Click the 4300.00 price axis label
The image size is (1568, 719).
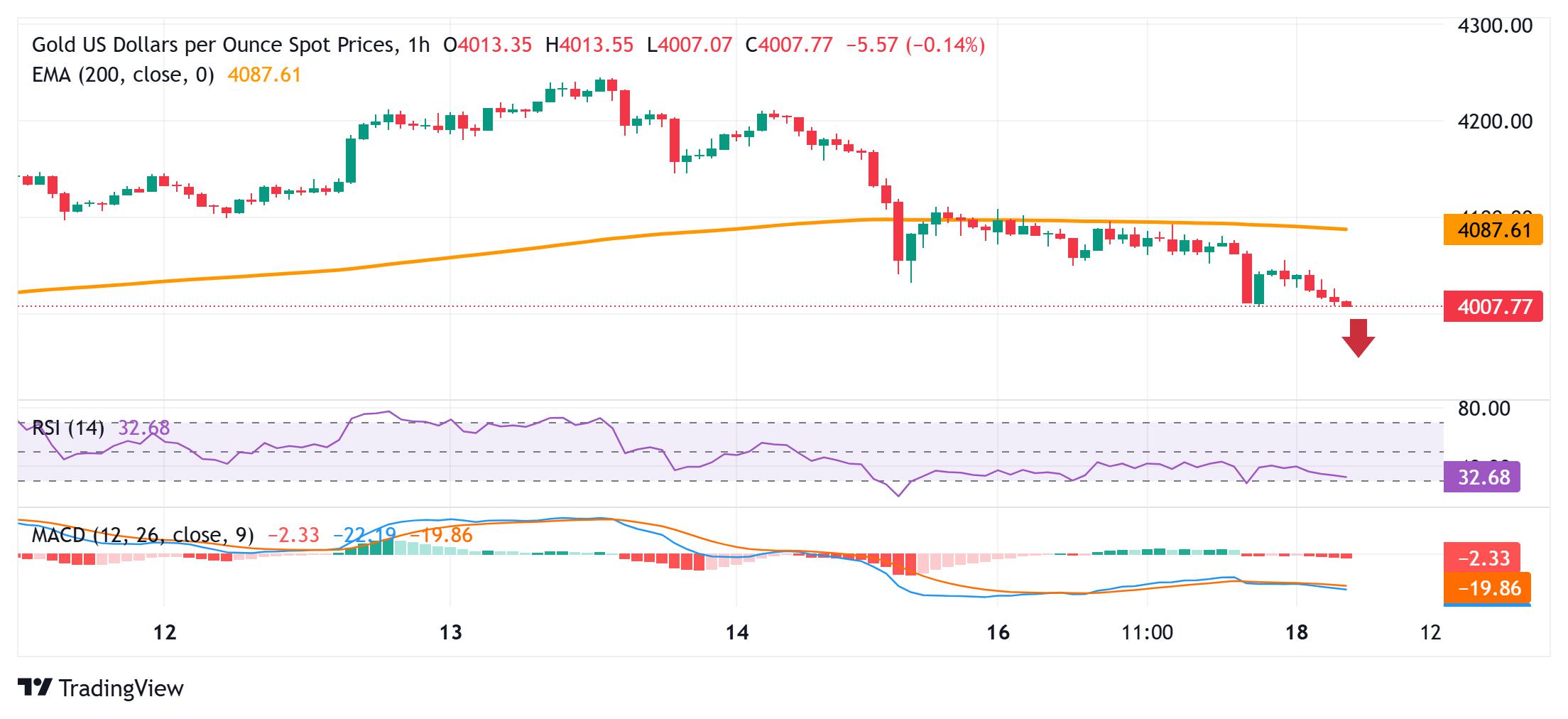click(x=1495, y=26)
